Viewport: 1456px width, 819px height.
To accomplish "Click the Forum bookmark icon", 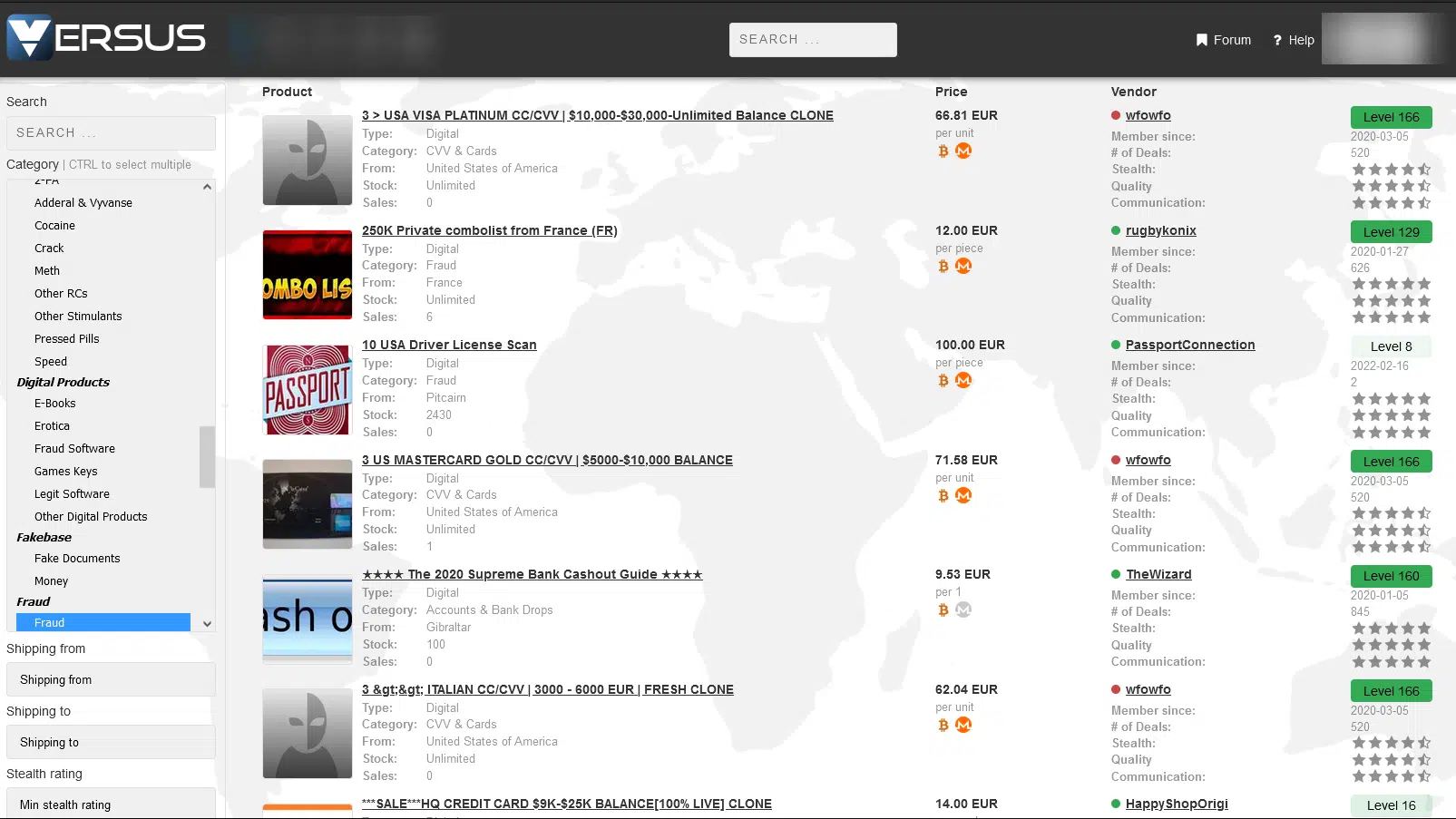I will pyautogui.click(x=1202, y=40).
